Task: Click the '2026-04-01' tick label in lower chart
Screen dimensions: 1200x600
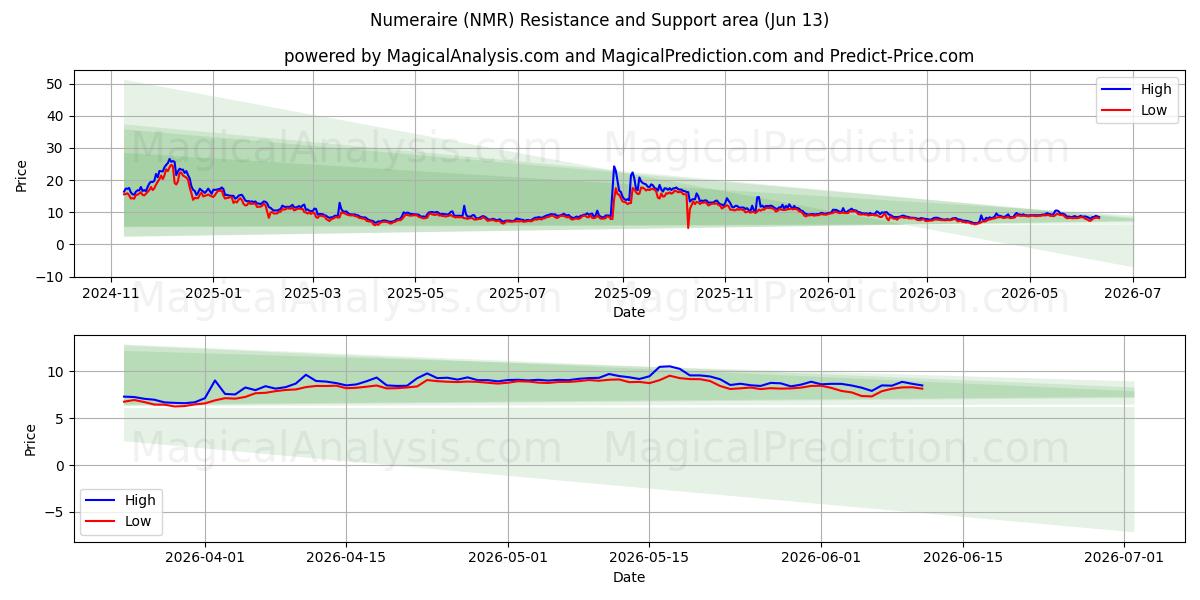Action: point(205,559)
